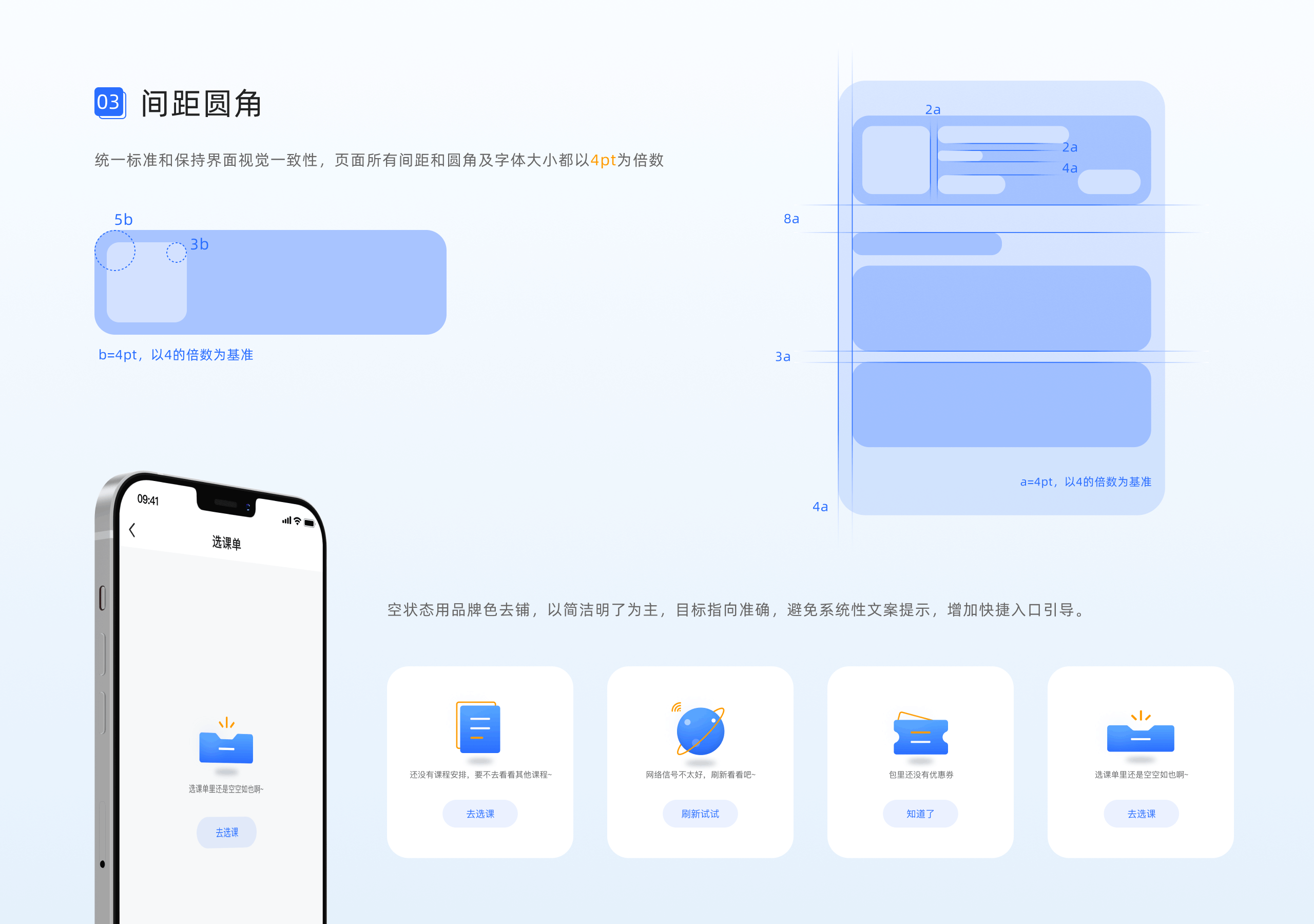Click the 3a spacing label
1314x924 pixels.
[782, 357]
